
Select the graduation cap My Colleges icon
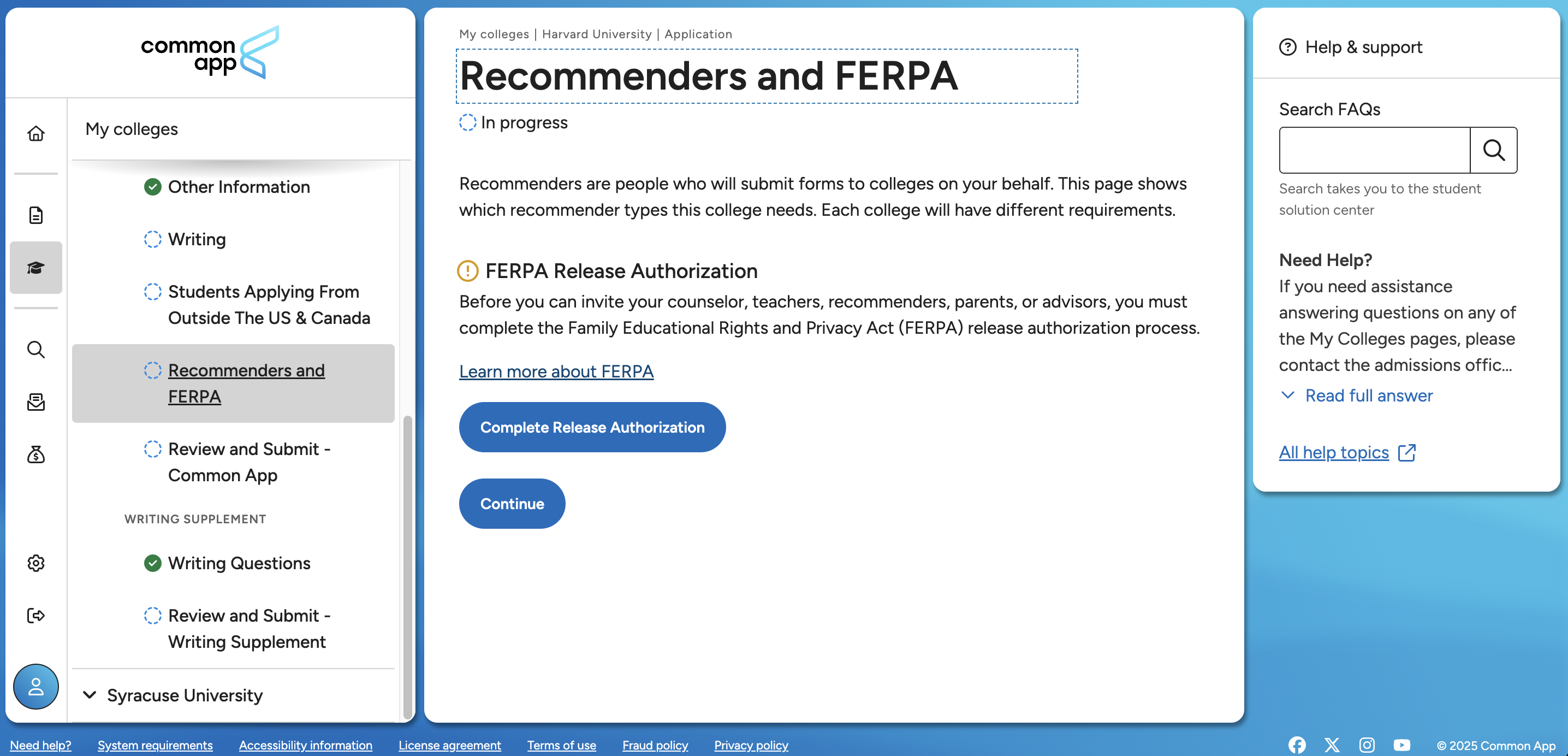coord(36,268)
